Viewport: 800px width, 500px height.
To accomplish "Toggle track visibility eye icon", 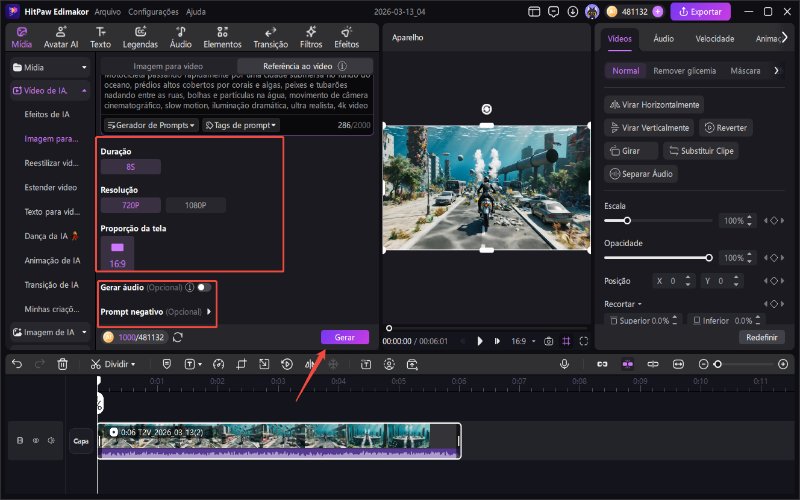I will 36,440.
